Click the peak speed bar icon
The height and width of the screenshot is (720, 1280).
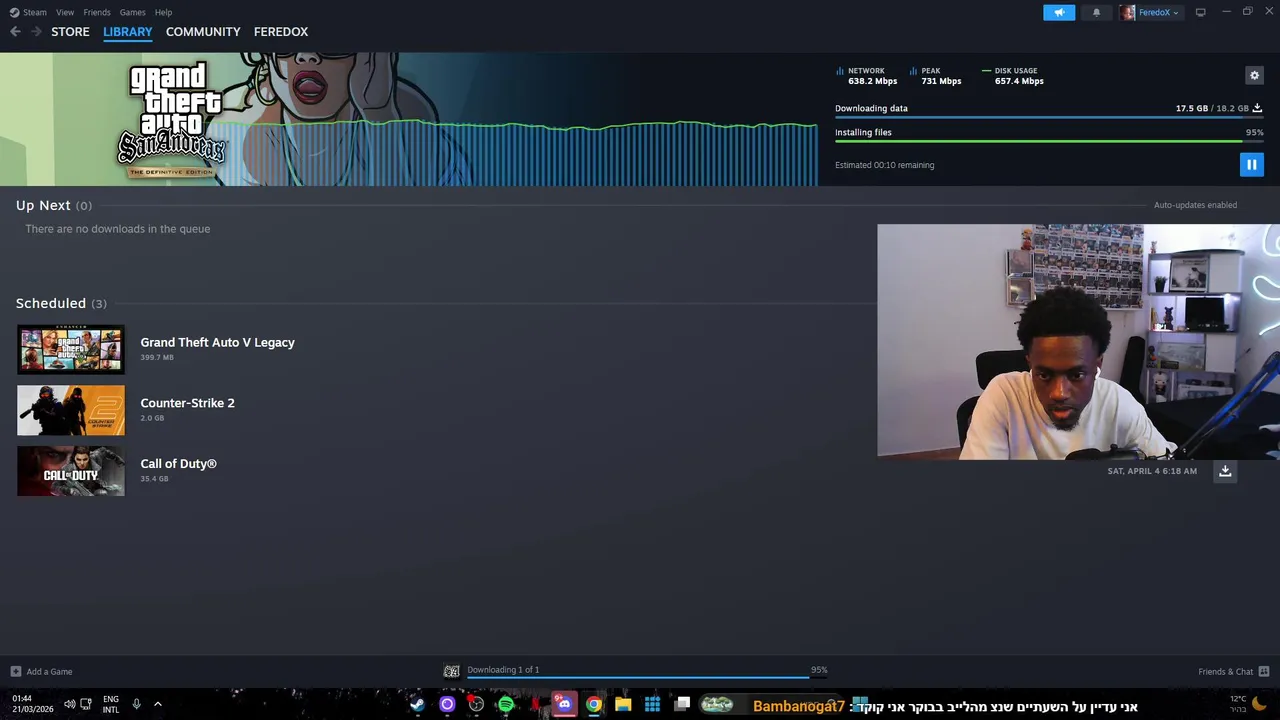click(x=913, y=71)
